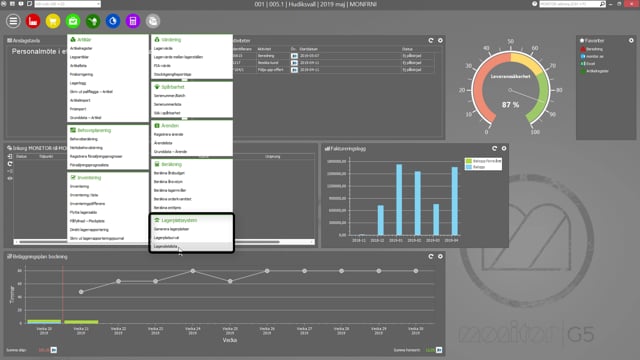Open the highlighted Lagerplatslista entry
Image resolution: width=640 pixels, height=360 pixels.
tap(166, 247)
